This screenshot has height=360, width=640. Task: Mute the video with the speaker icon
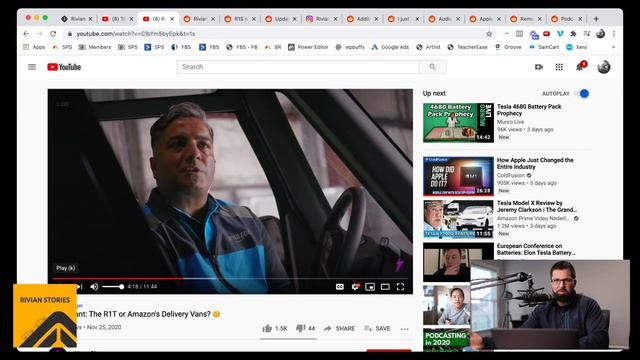point(94,287)
